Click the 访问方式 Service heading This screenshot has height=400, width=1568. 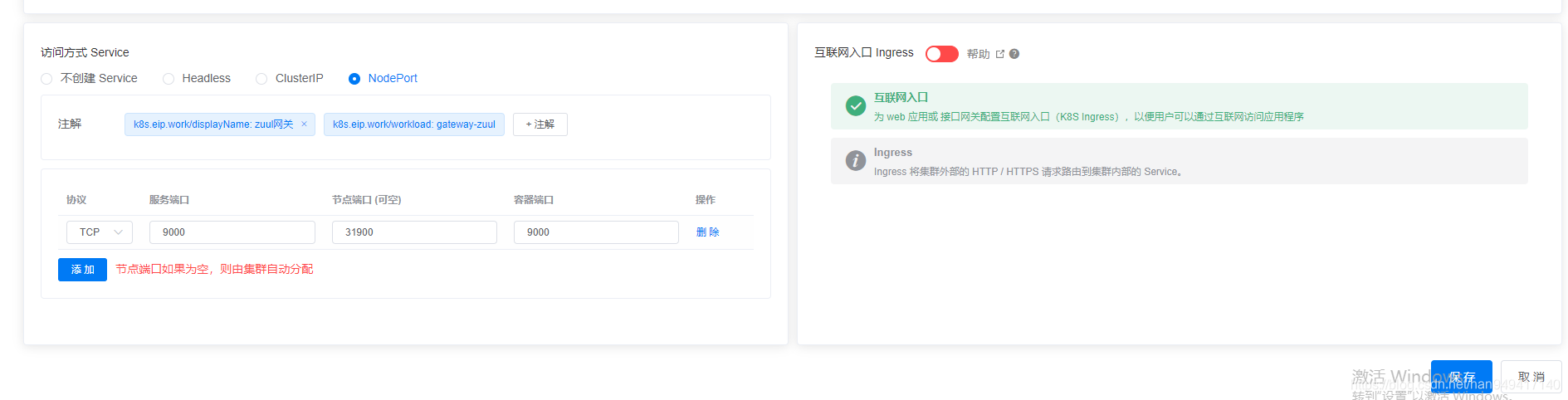(x=85, y=52)
